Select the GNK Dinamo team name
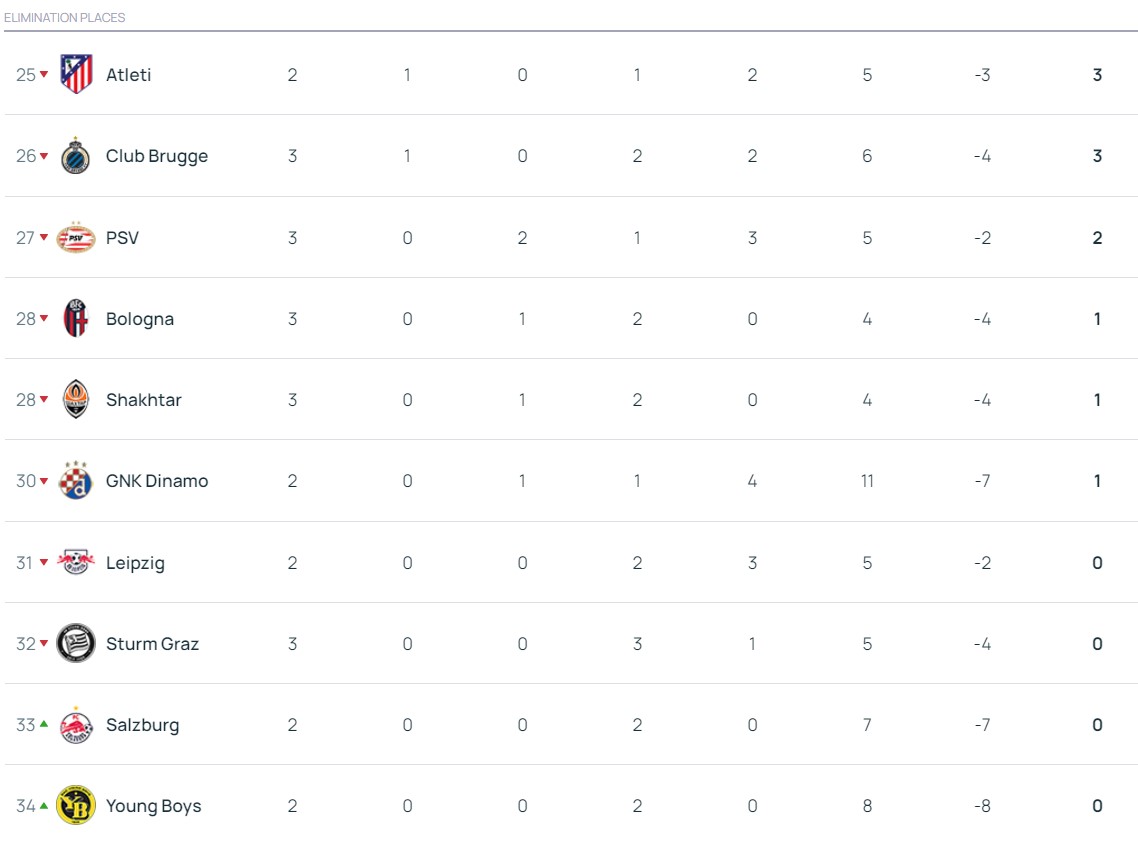 point(157,481)
